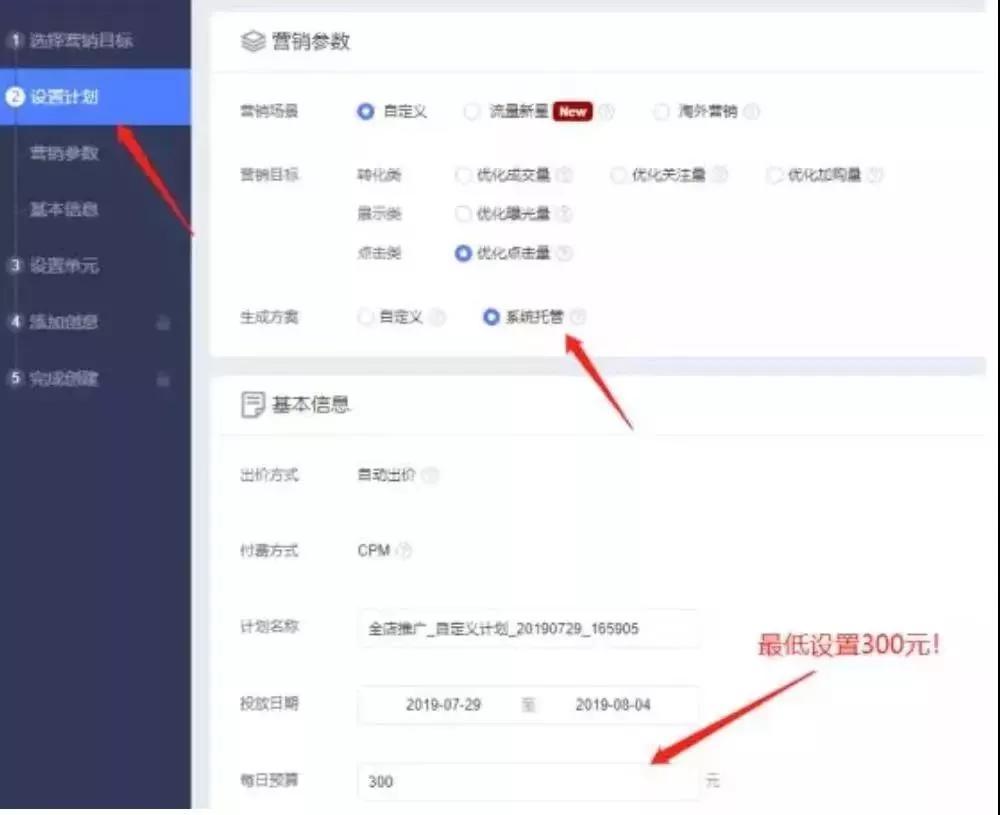Choose 优化成交量 radio option
1000x815 pixels.
coord(463,175)
